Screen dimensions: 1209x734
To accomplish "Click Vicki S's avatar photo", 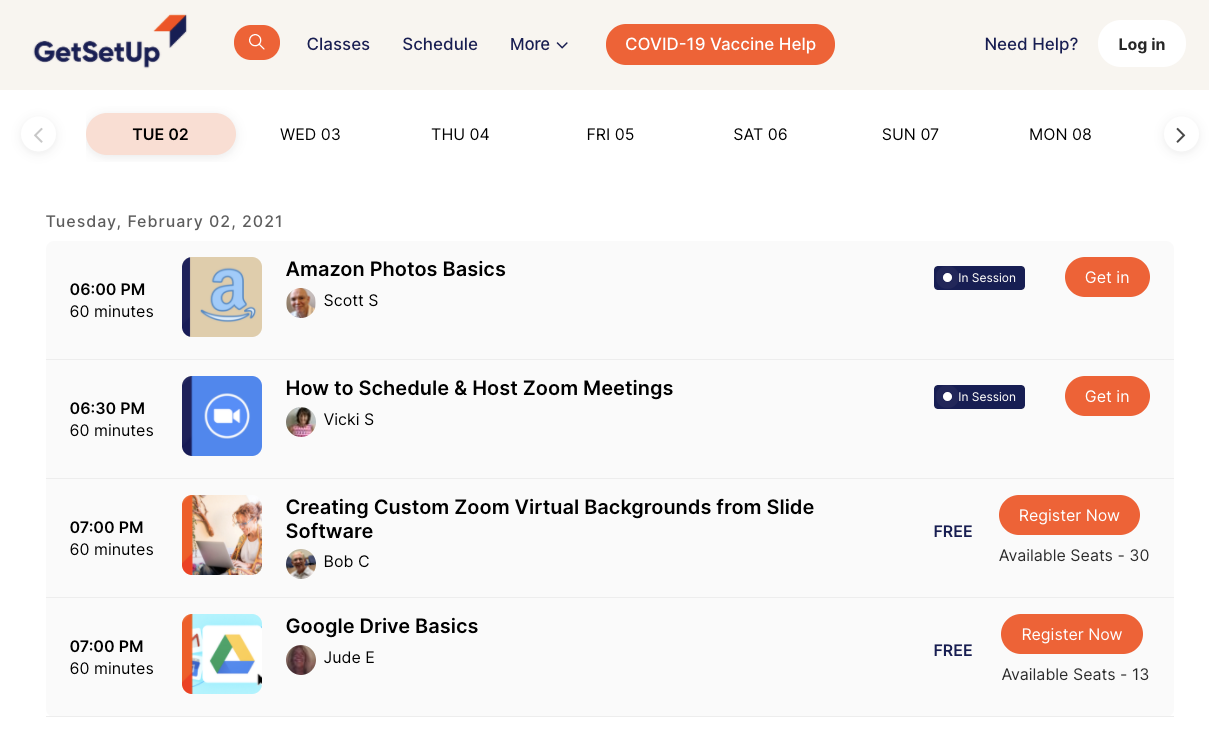I will click(x=301, y=421).
